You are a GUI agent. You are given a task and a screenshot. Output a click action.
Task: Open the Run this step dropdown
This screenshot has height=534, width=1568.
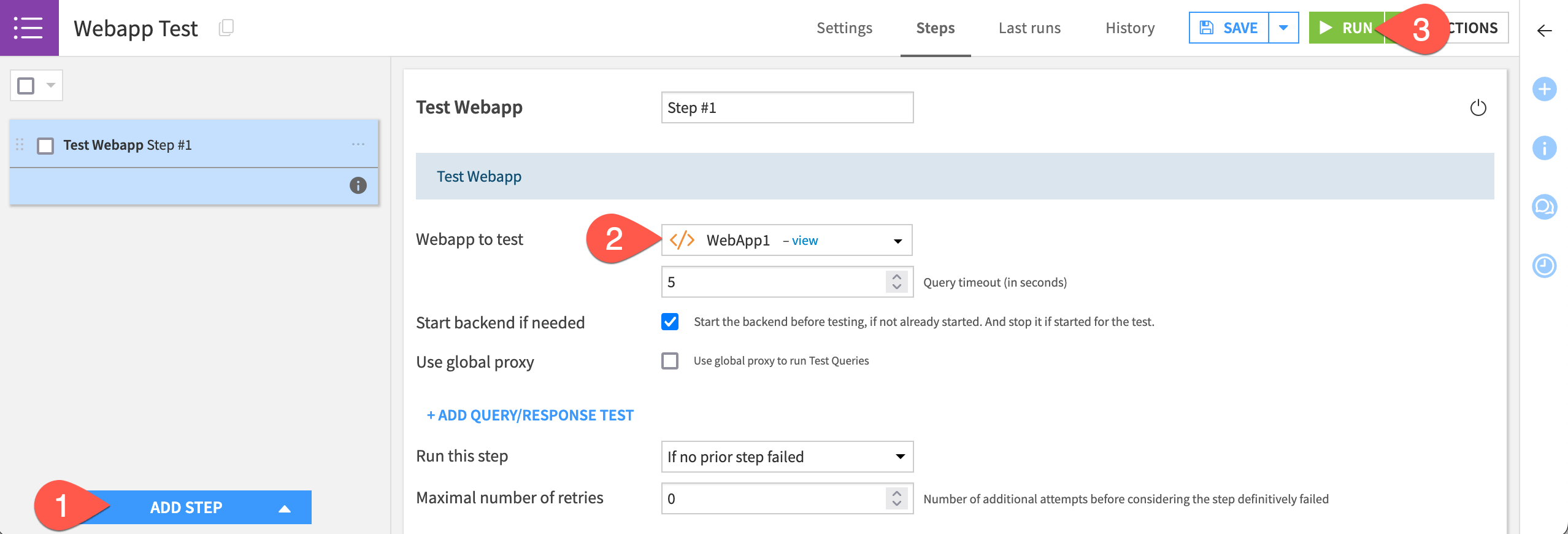(787, 457)
